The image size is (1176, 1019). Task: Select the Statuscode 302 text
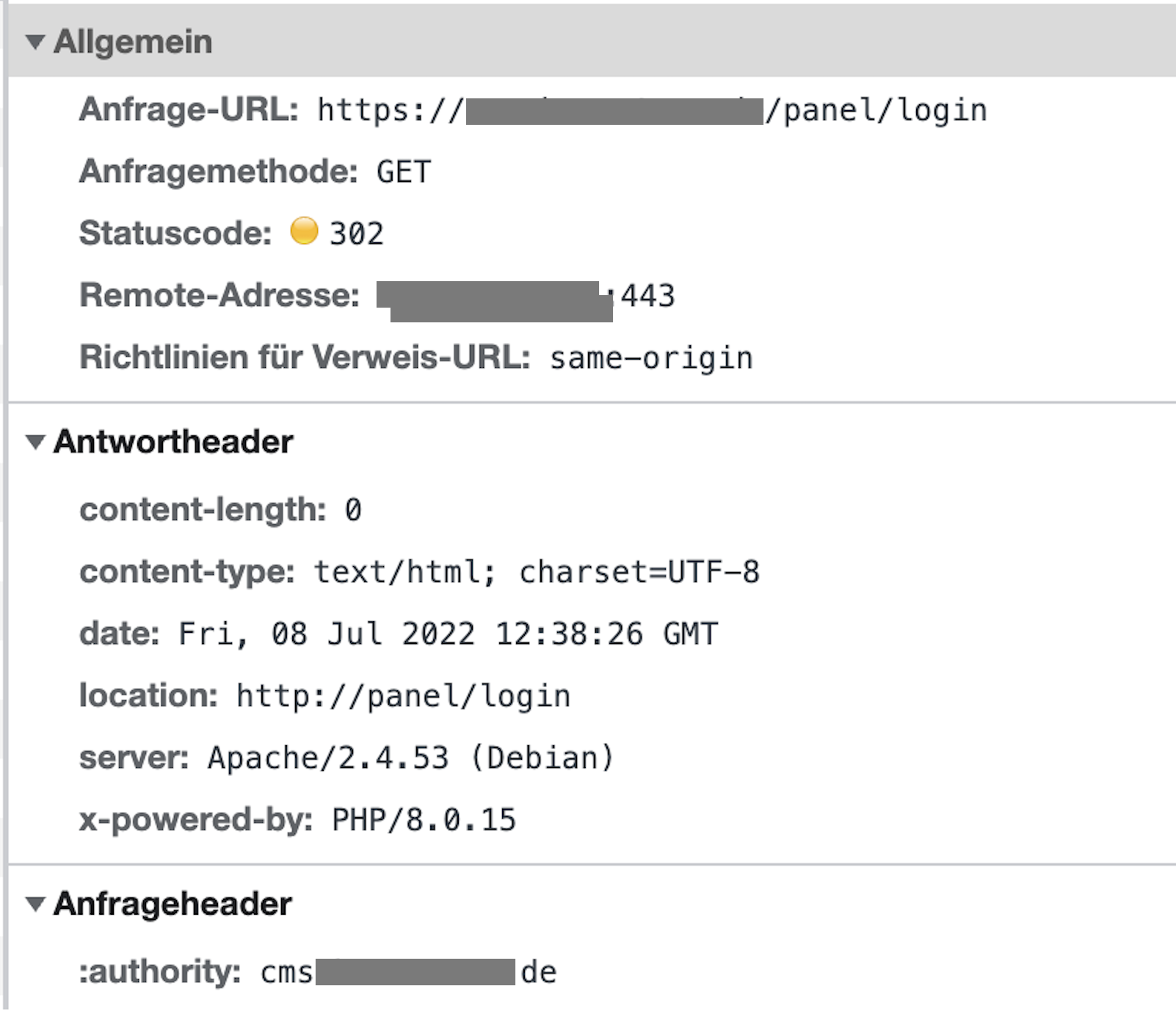pos(356,233)
